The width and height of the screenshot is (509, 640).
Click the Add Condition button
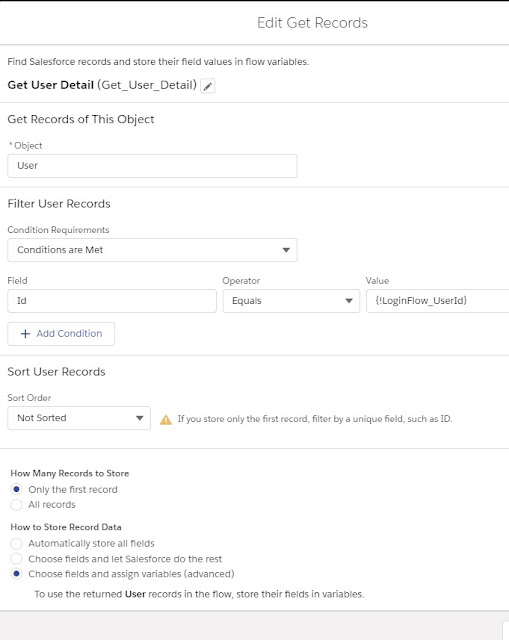[61, 333]
